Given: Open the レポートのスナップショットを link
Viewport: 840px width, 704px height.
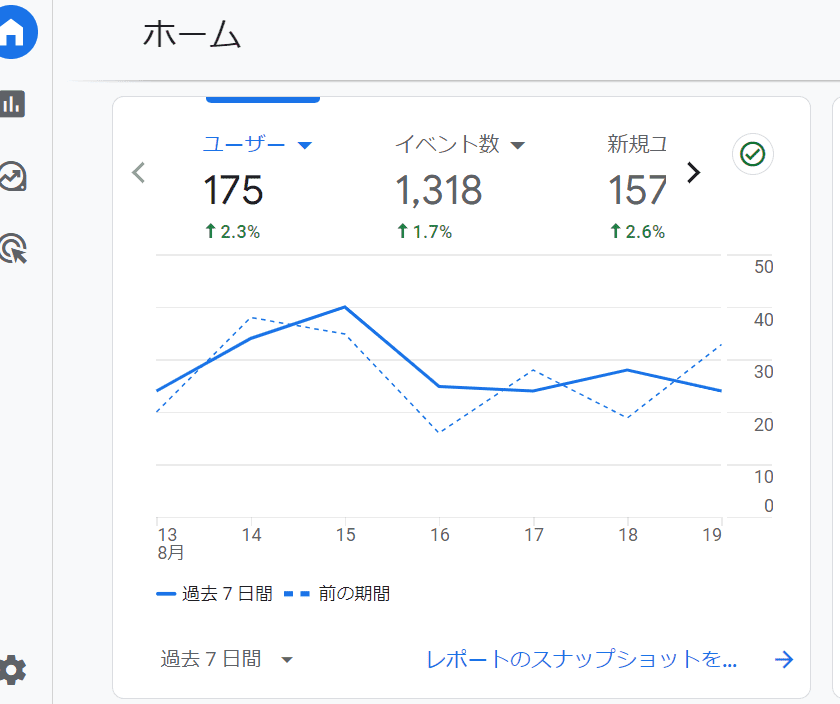Looking at the screenshot, I should coord(581,659).
